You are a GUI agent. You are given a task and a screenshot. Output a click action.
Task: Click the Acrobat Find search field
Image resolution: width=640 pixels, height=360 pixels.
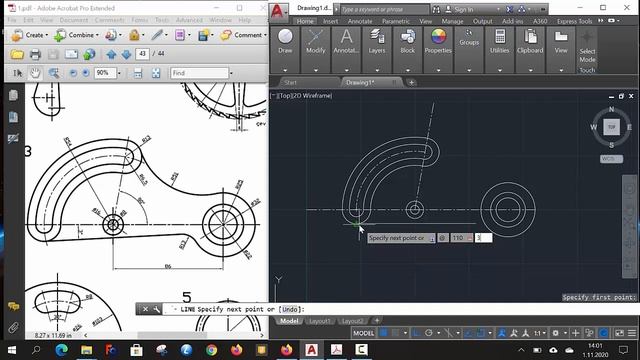pos(199,73)
